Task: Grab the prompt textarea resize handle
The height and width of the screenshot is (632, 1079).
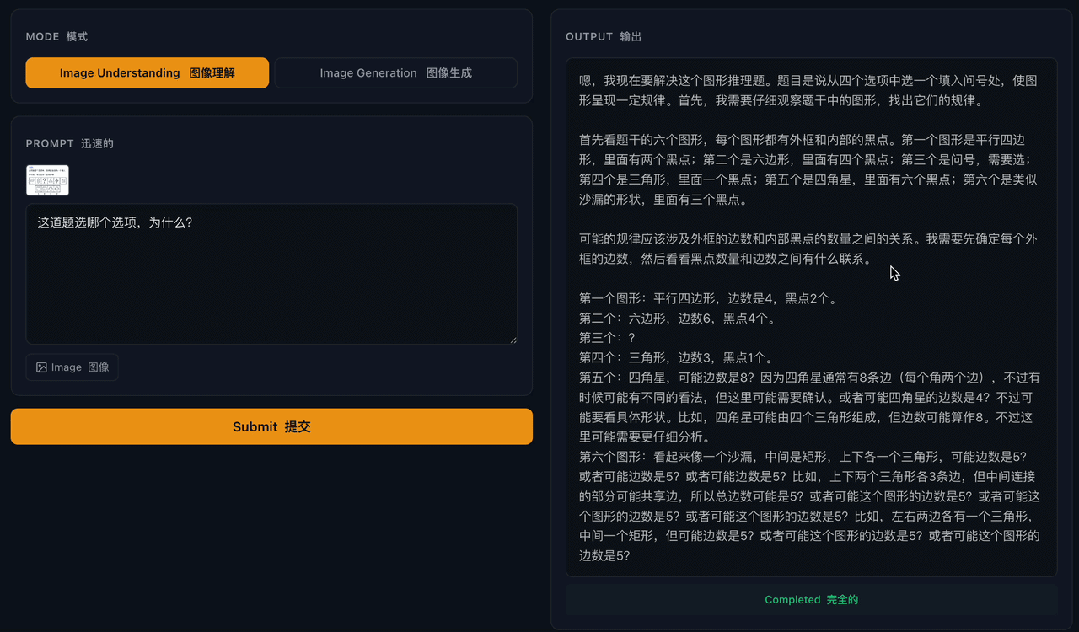Action: click(513, 340)
